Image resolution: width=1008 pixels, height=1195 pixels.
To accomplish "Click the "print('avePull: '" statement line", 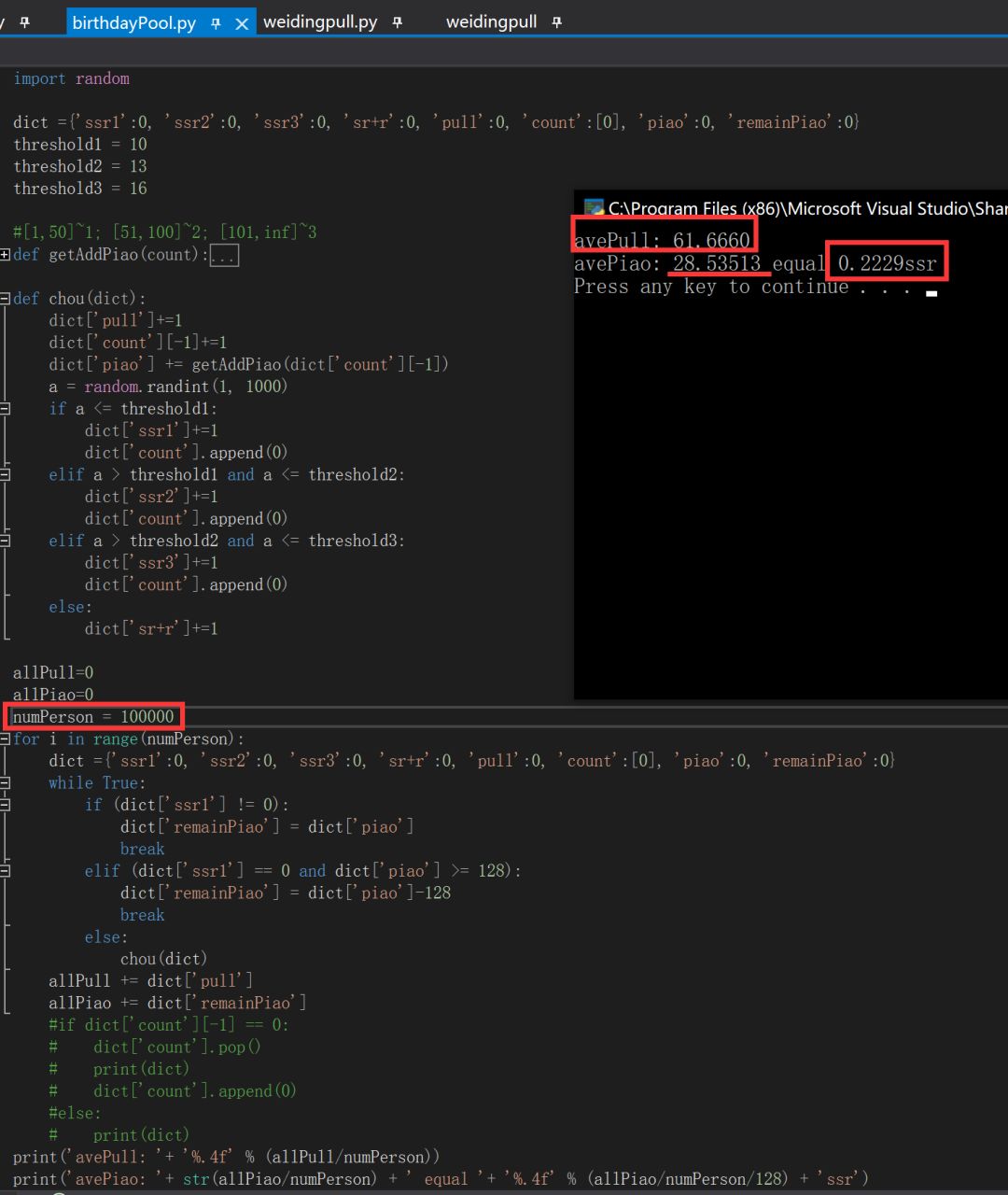I will click(227, 1158).
